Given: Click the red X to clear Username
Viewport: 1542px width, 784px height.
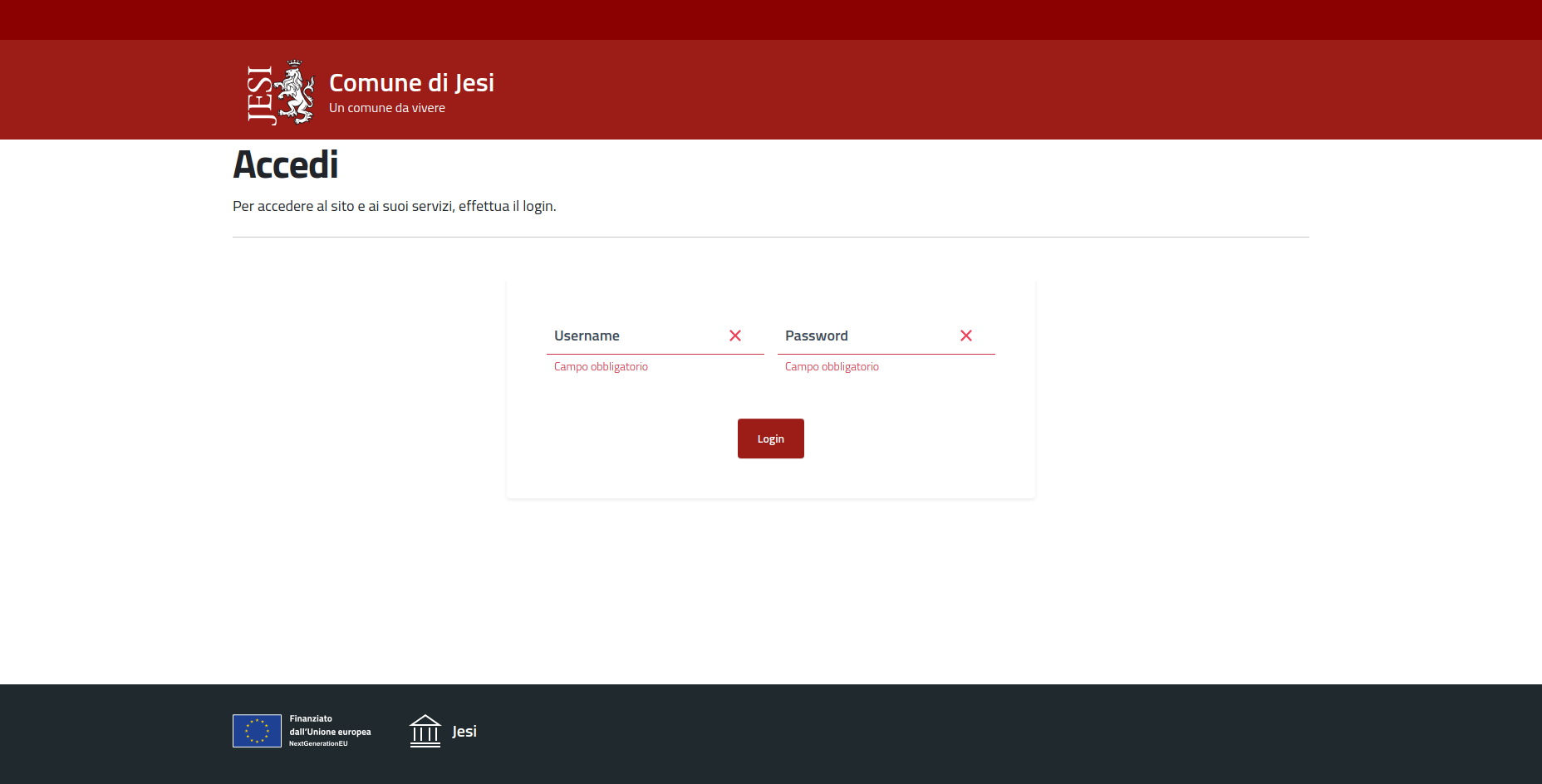Looking at the screenshot, I should pos(735,336).
